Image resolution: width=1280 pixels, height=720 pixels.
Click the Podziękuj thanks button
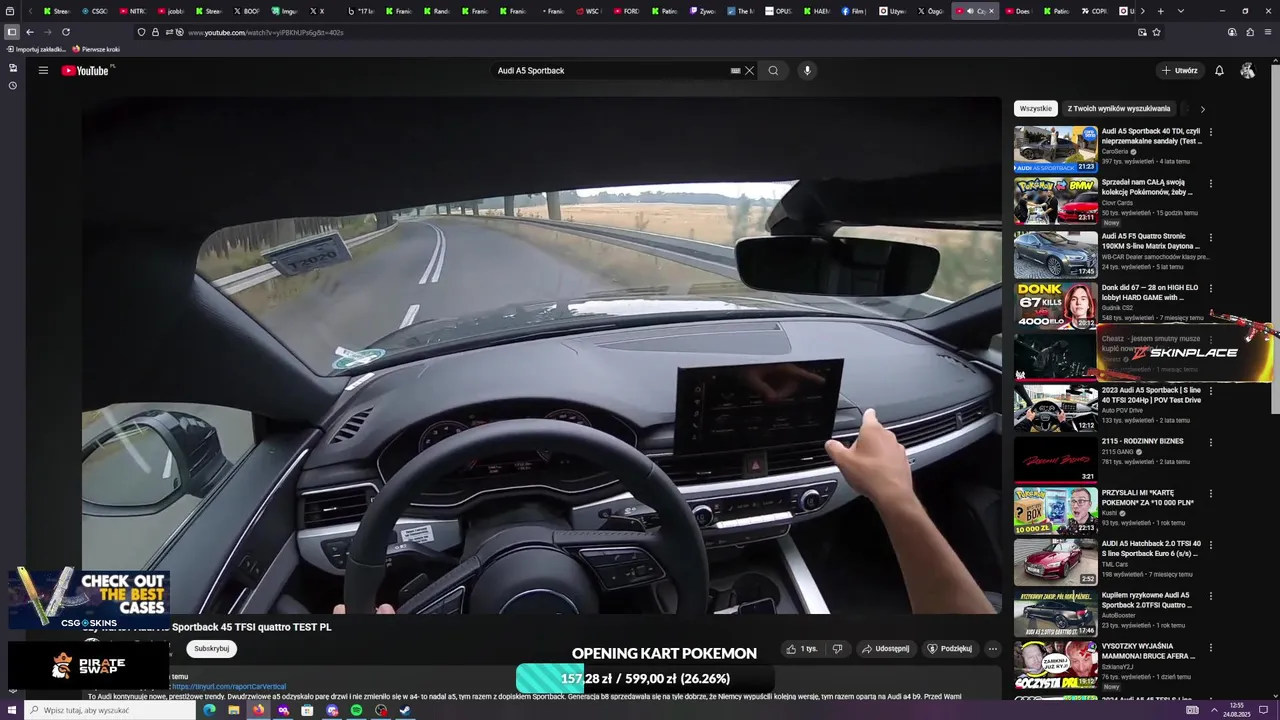tap(949, 649)
